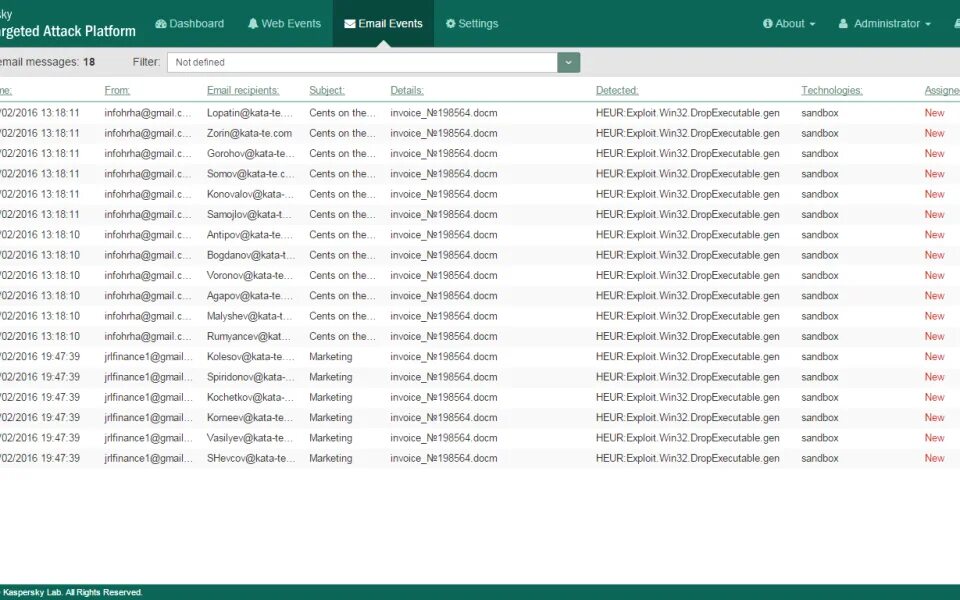Open the Settings tab
The height and width of the screenshot is (600, 960).
[472, 23]
